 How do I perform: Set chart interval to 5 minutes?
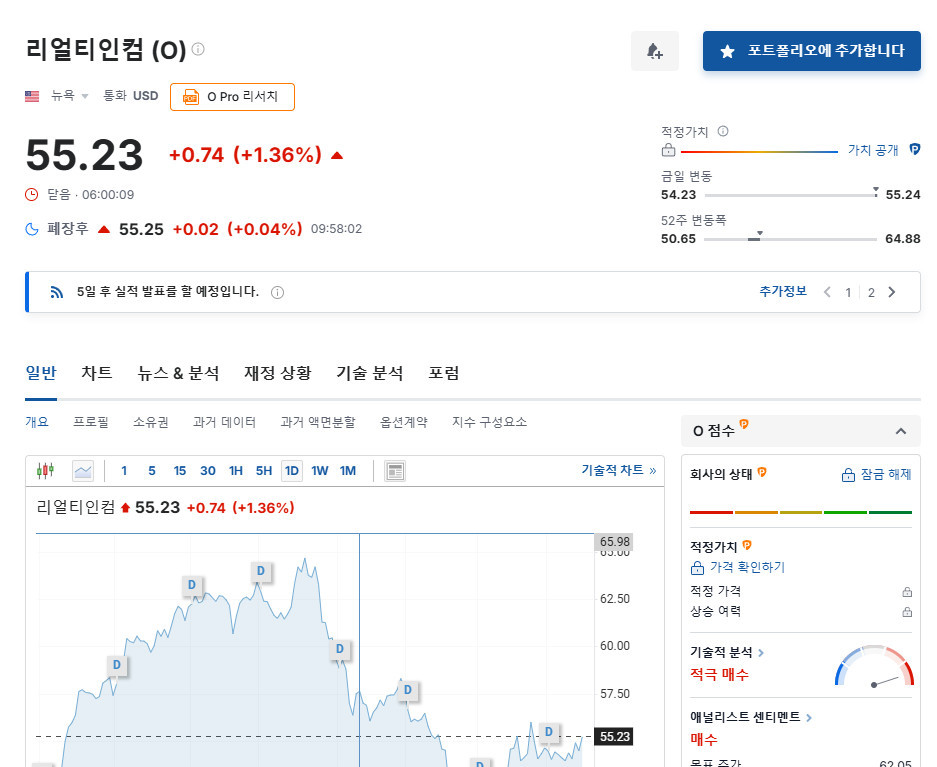pos(152,471)
